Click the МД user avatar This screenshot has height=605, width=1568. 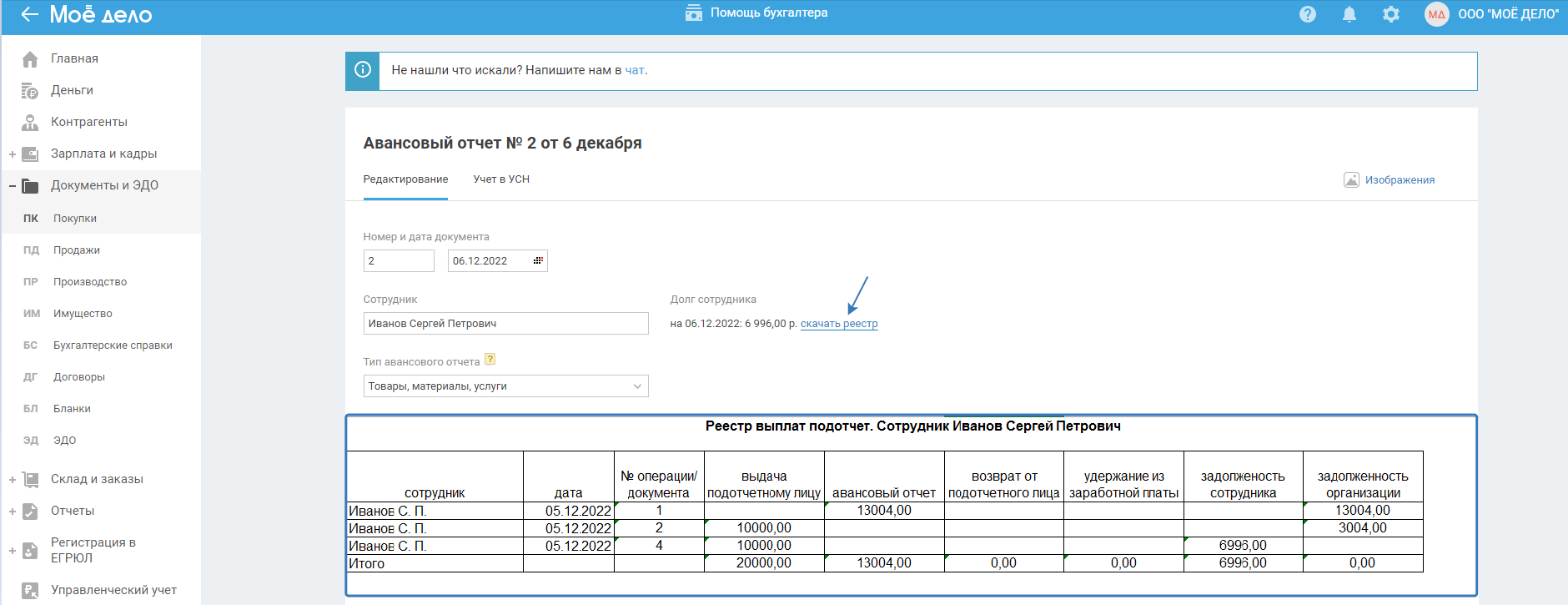click(1436, 14)
